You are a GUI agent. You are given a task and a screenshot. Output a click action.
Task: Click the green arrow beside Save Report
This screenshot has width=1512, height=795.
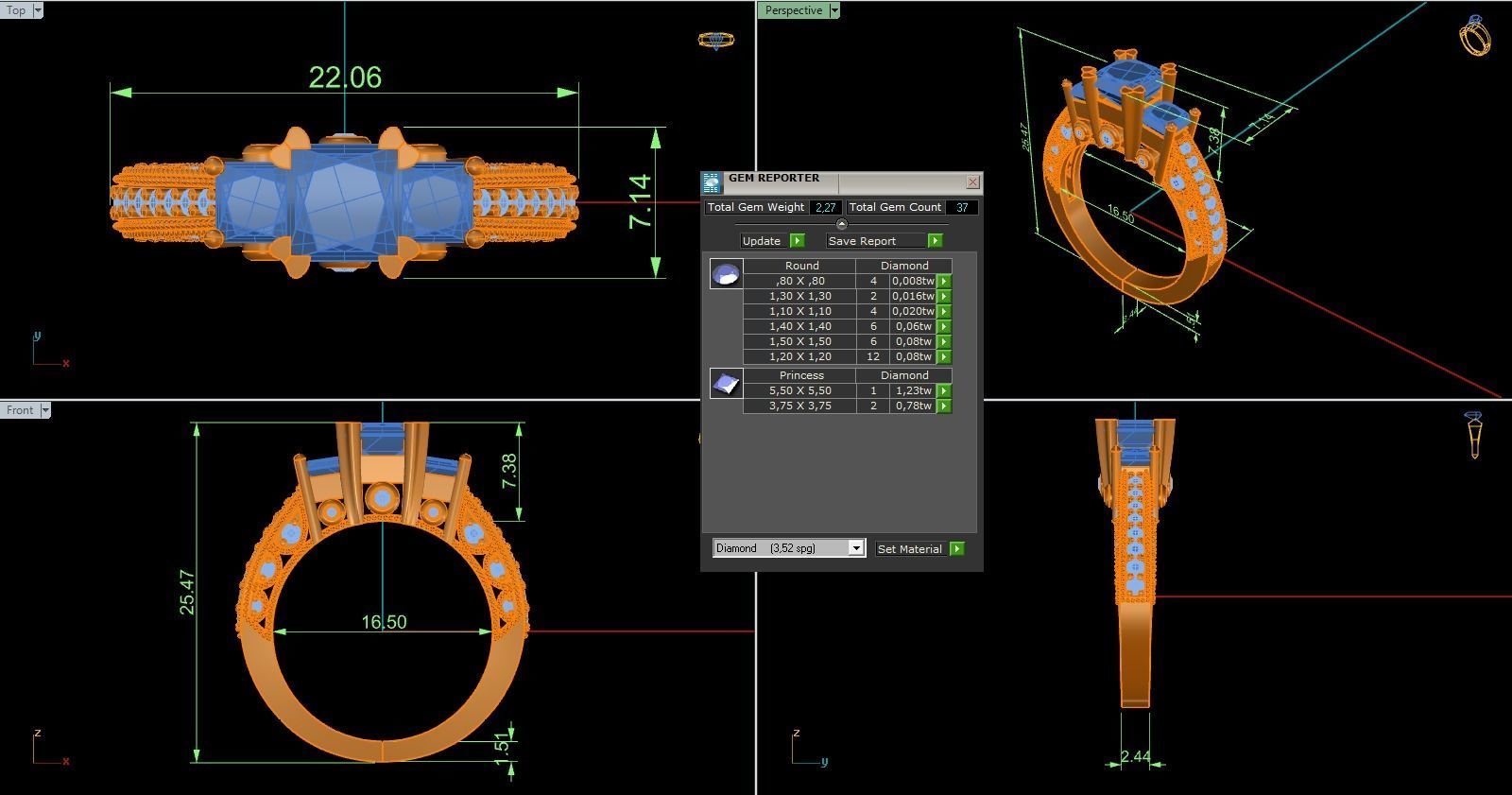pyautogui.click(x=935, y=241)
